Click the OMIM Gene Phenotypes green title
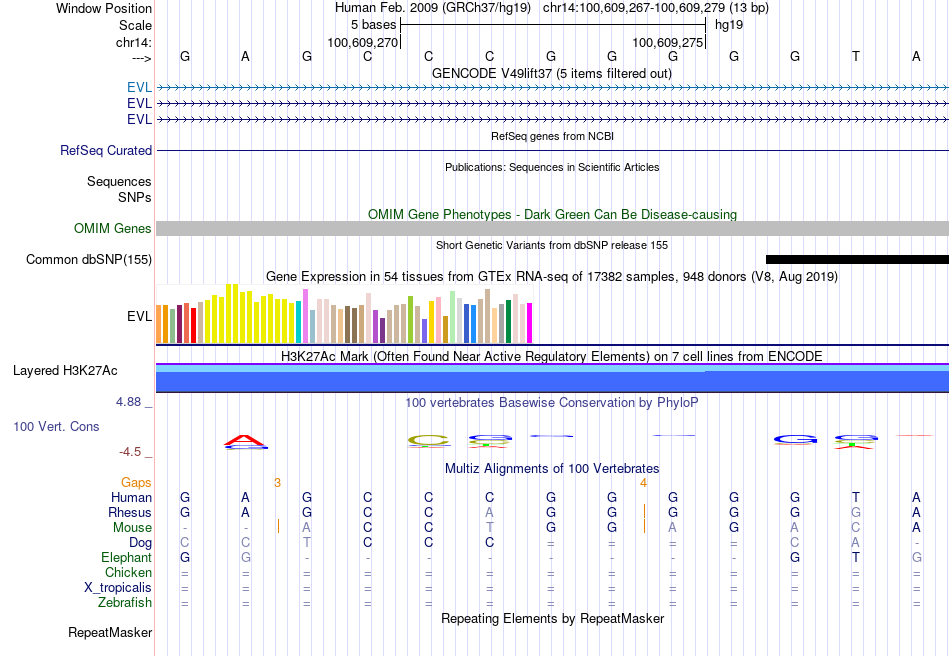The width and height of the screenshot is (950, 656). point(552,214)
